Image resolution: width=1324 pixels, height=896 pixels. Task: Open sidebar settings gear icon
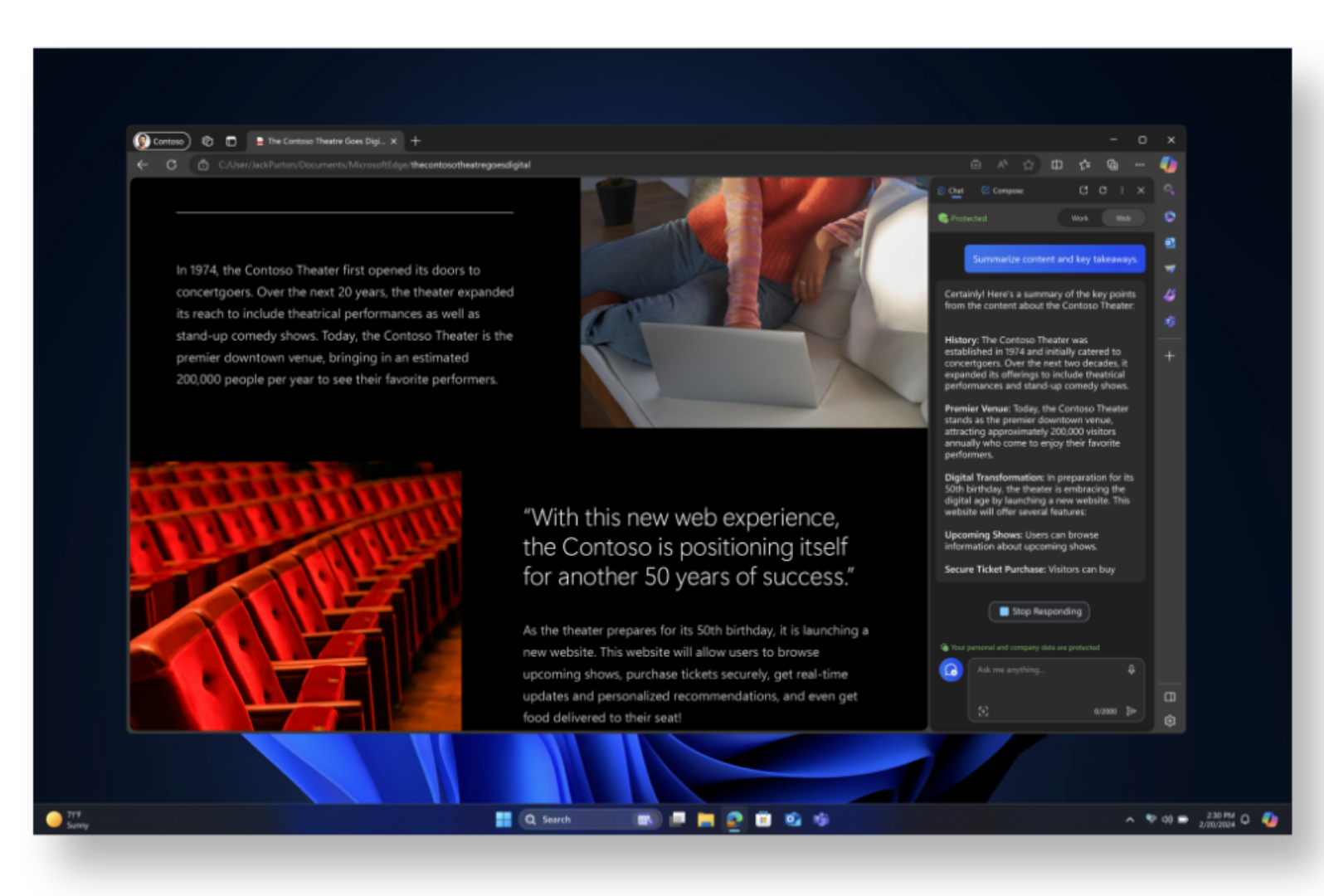point(1170,721)
